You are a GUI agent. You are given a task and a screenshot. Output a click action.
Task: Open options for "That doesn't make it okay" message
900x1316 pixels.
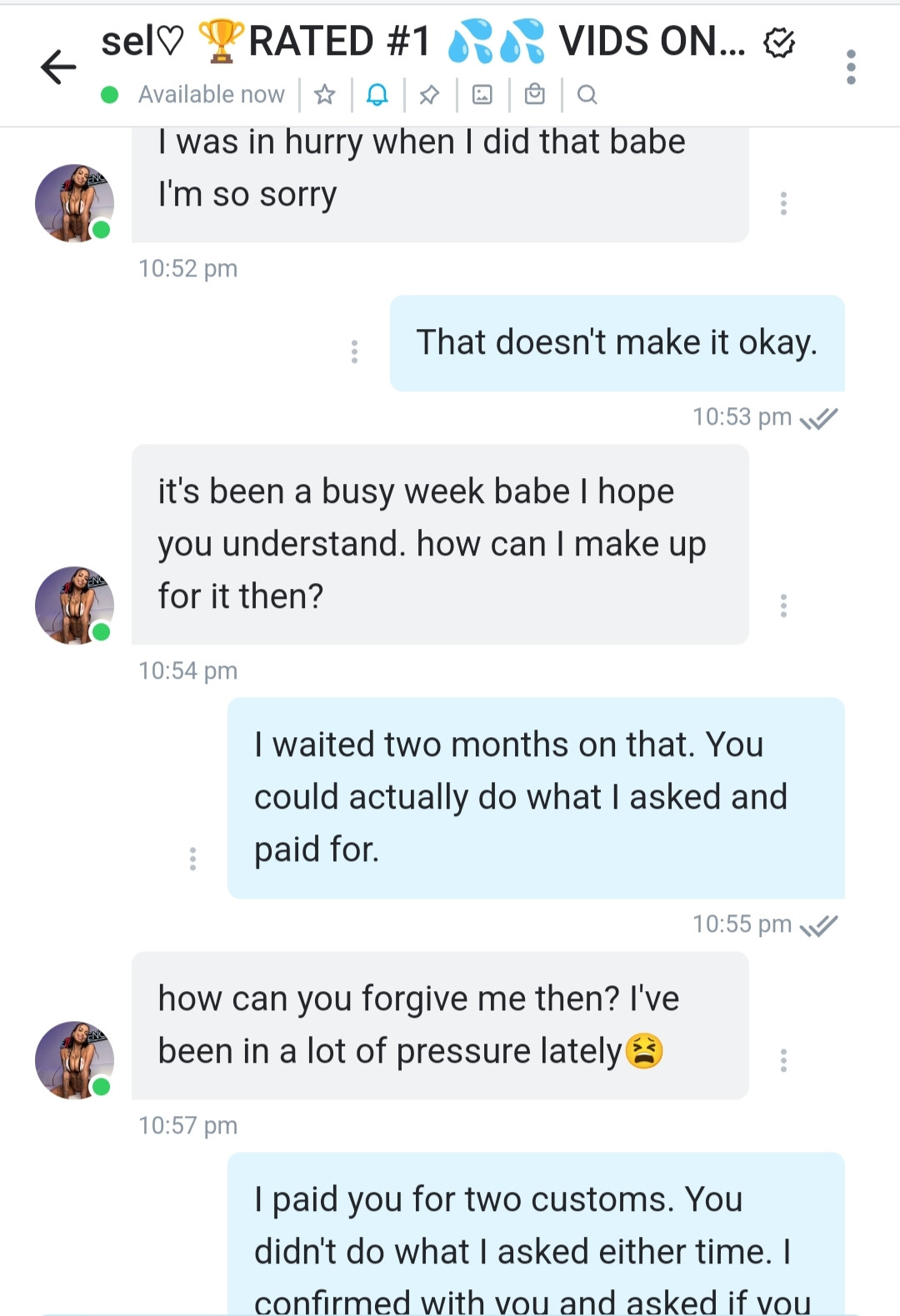(x=354, y=351)
